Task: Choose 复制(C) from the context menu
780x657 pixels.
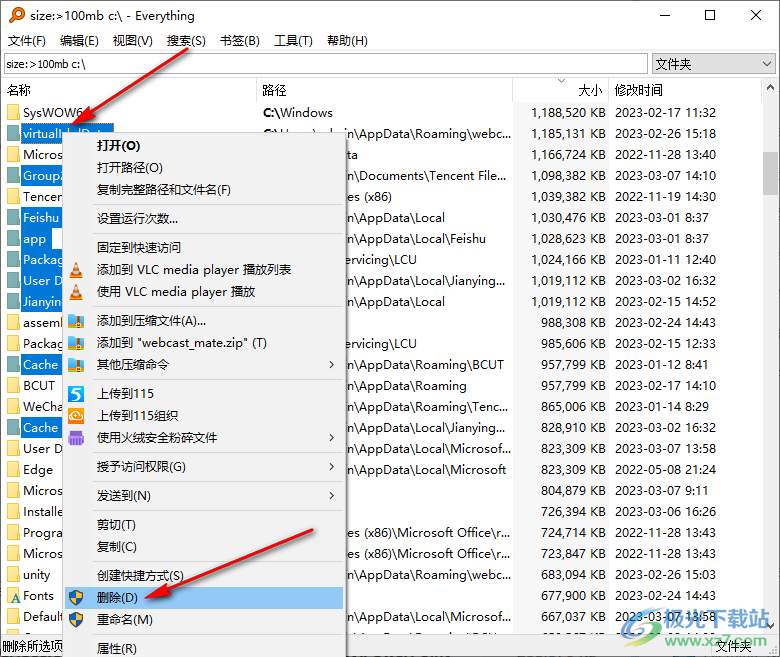Action: click(204, 547)
